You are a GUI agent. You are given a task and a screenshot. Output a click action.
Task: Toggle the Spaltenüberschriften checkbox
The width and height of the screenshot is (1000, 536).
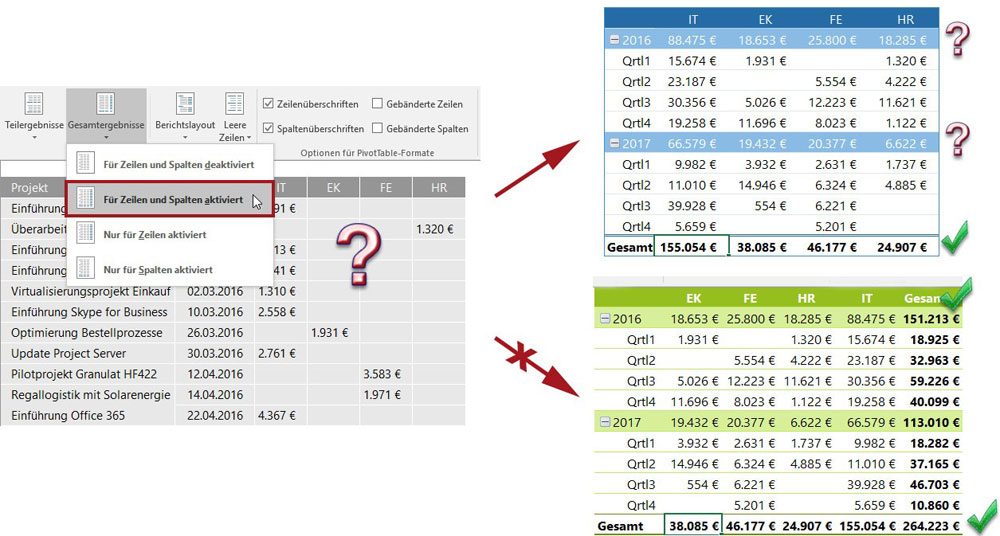pyautogui.click(x=268, y=128)
